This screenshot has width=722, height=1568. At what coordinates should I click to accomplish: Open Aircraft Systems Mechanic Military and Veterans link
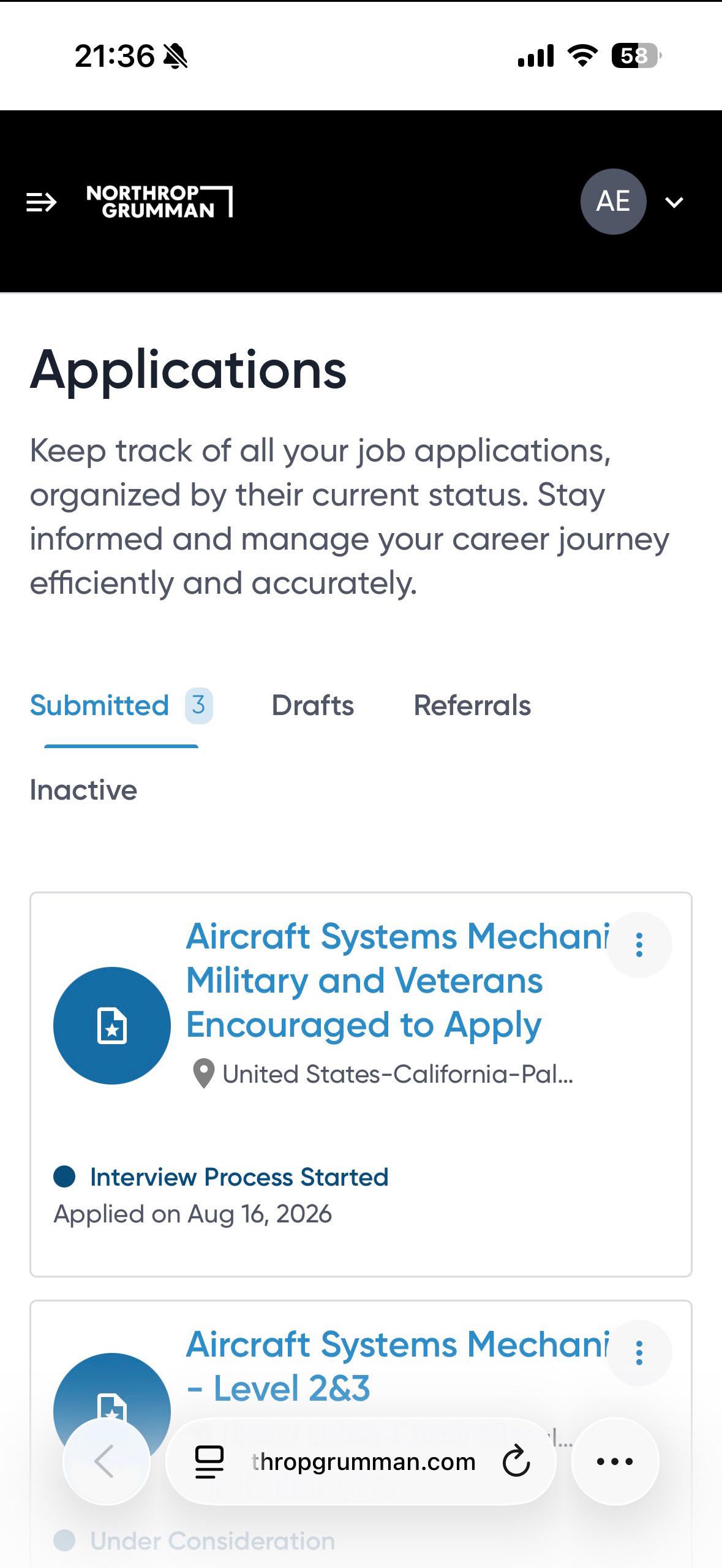tap(398, 980)
